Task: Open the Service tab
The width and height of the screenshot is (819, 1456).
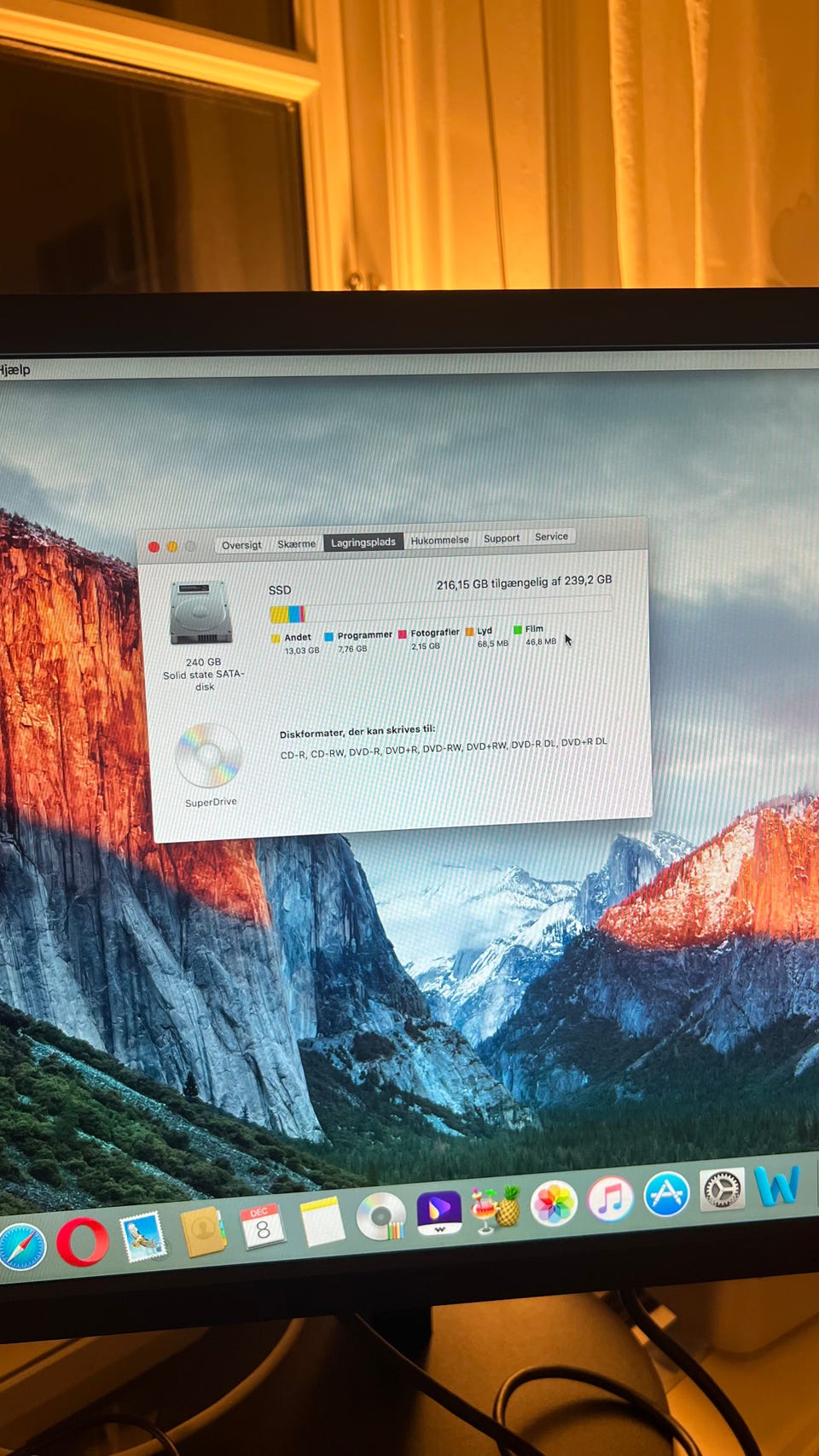Action: [x=551, y=537]
